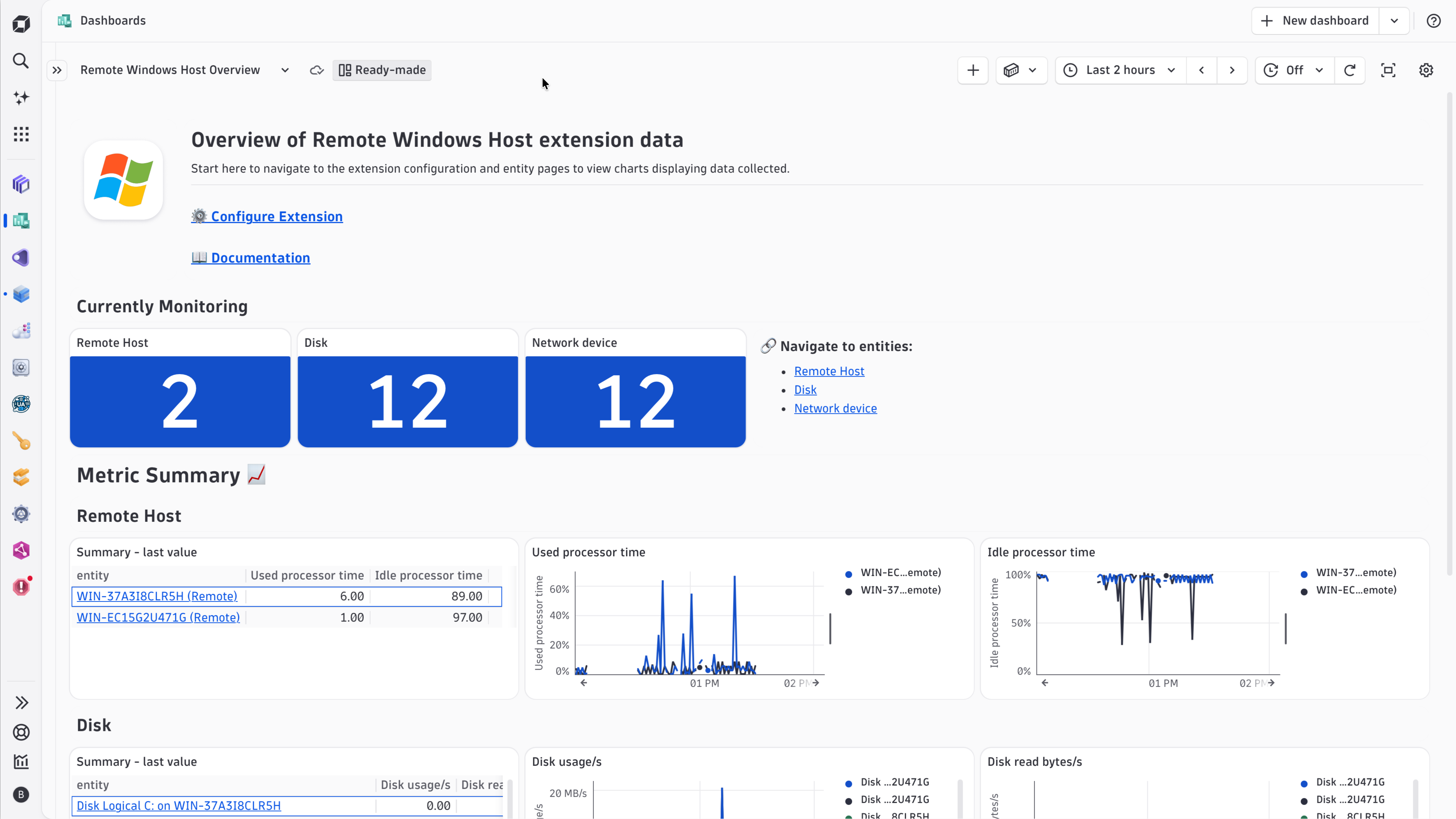Open the red alert shield app icon

click(21, 587)
